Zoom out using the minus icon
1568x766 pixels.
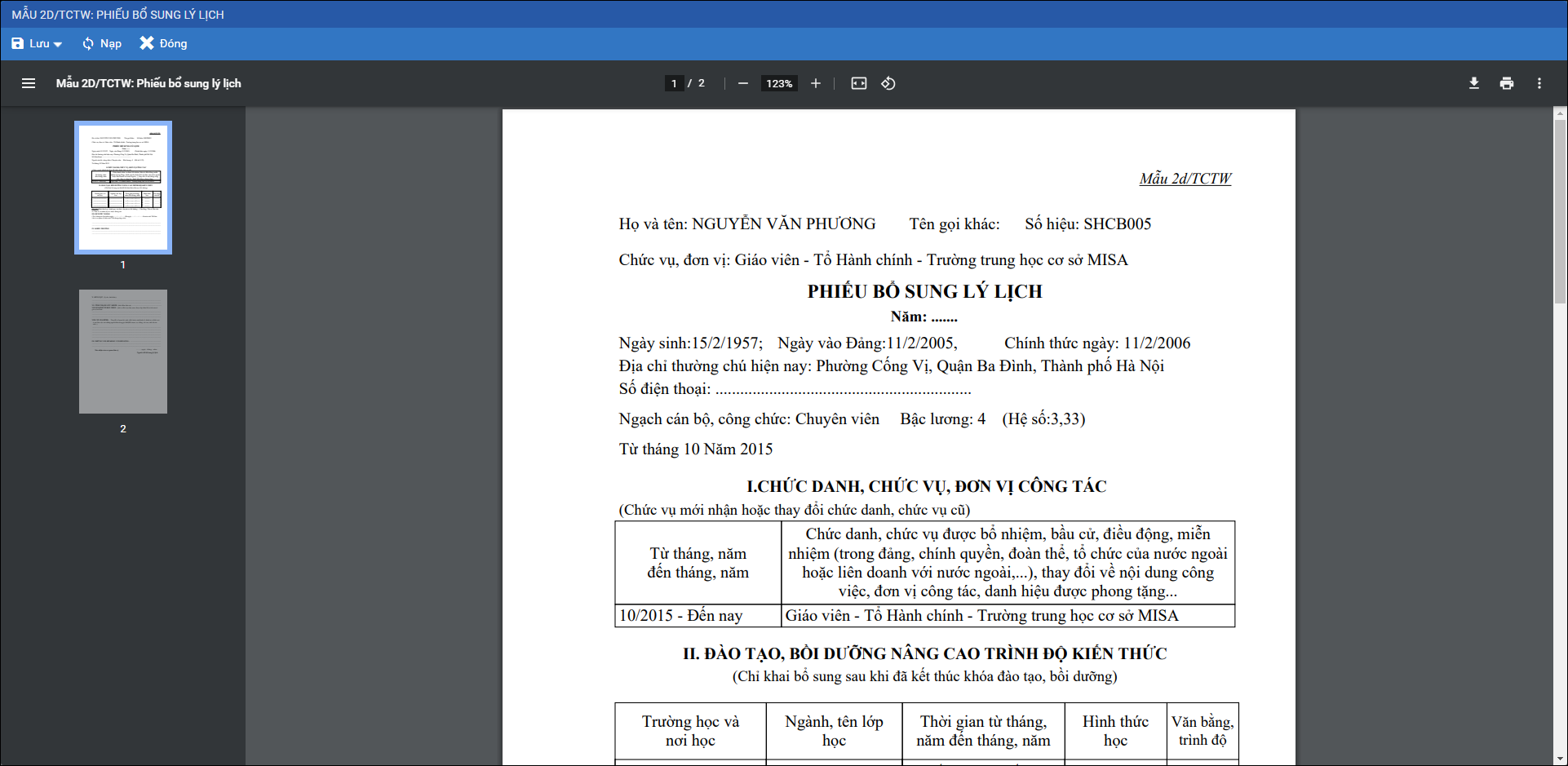(742, 83)
